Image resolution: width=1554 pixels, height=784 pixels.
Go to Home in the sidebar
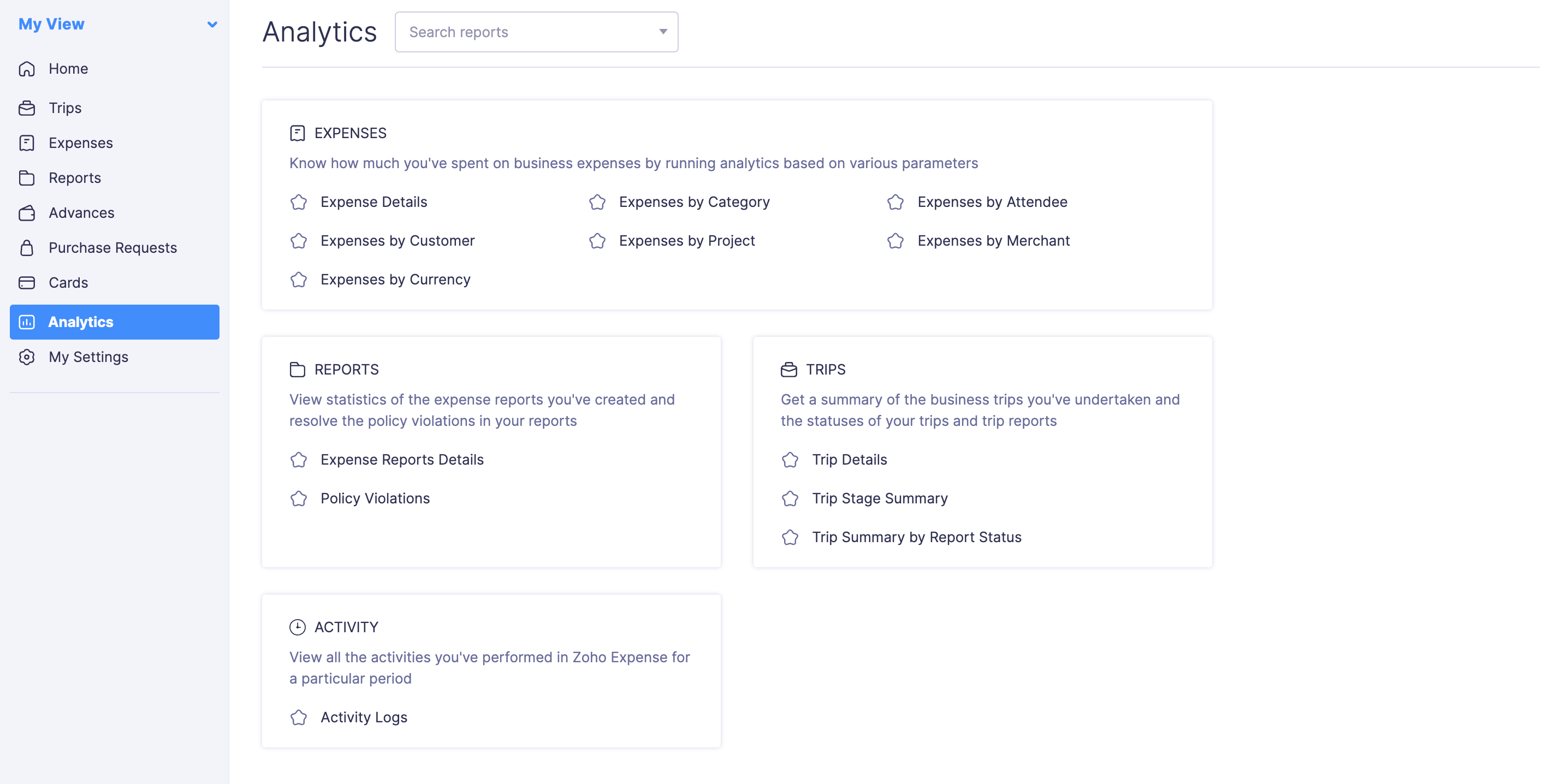pos(68,69)
